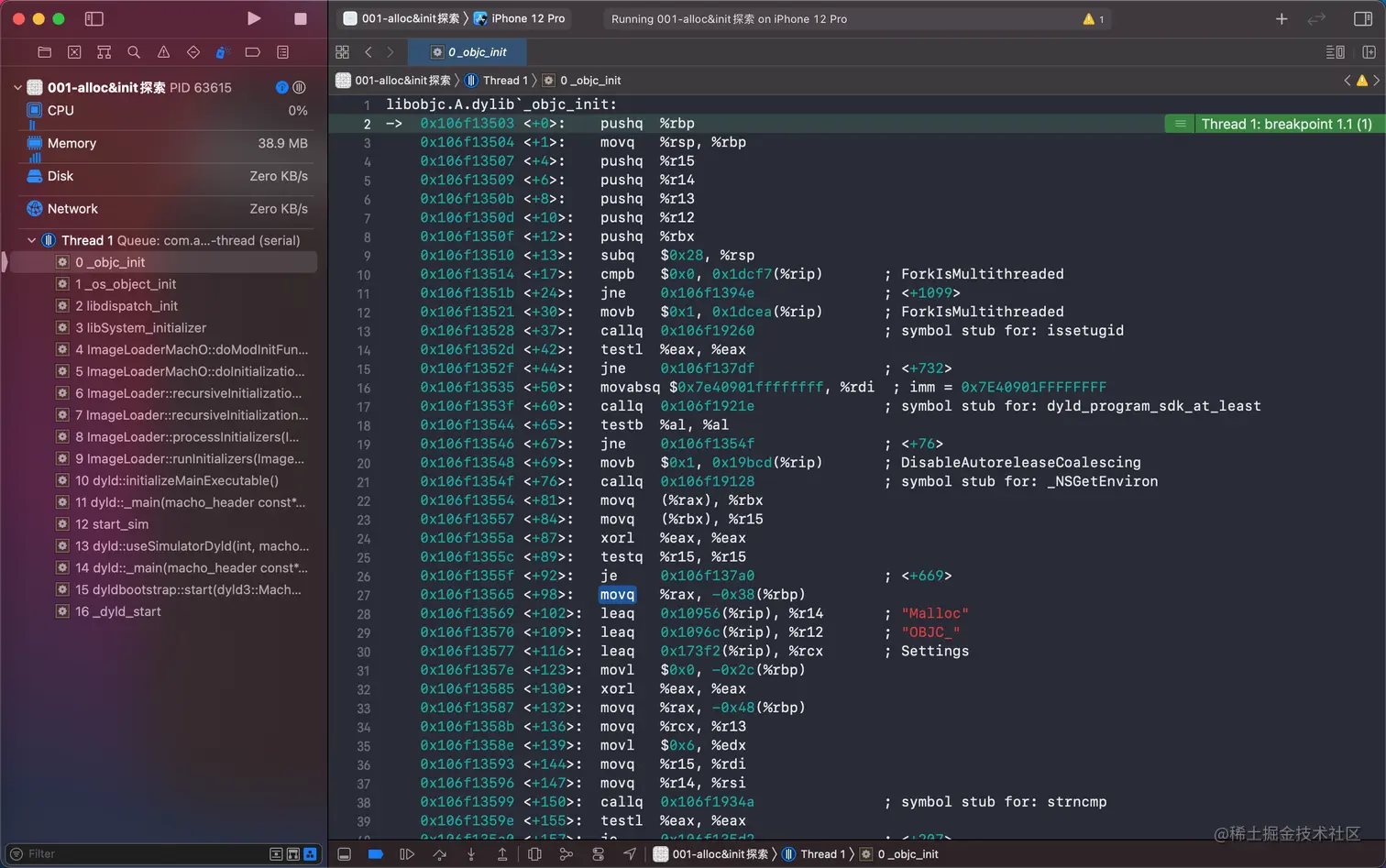Viewport: 1386px width, 868px height.
Task: Jump to next issue arrow
Action: coord(1376,81)
